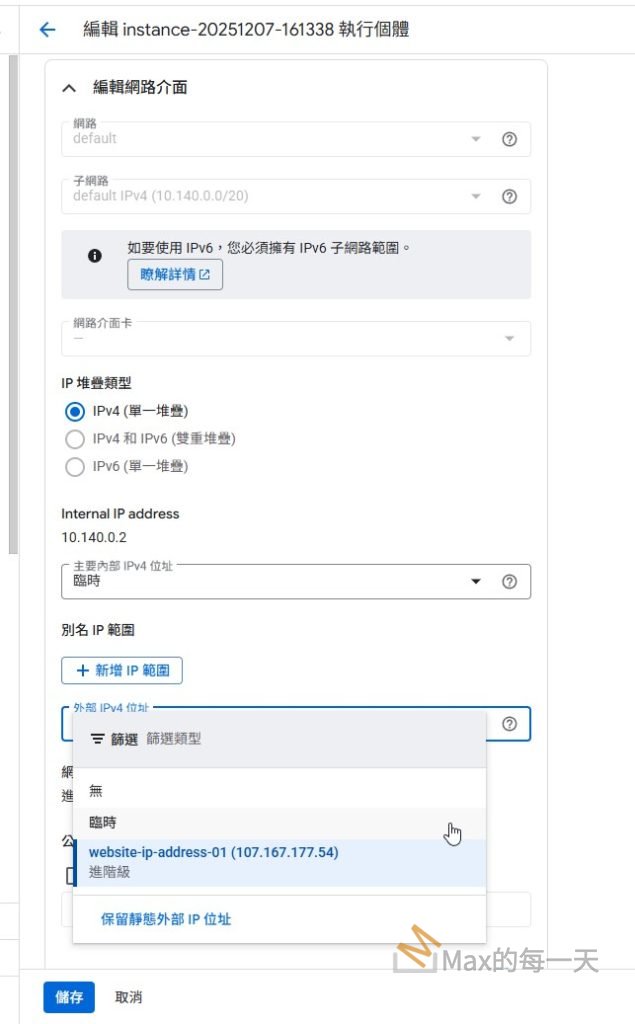This screenshot has width=635, height=1024.
Task: Collapse the 編輯網路介面 section
Action: [69, 88]
